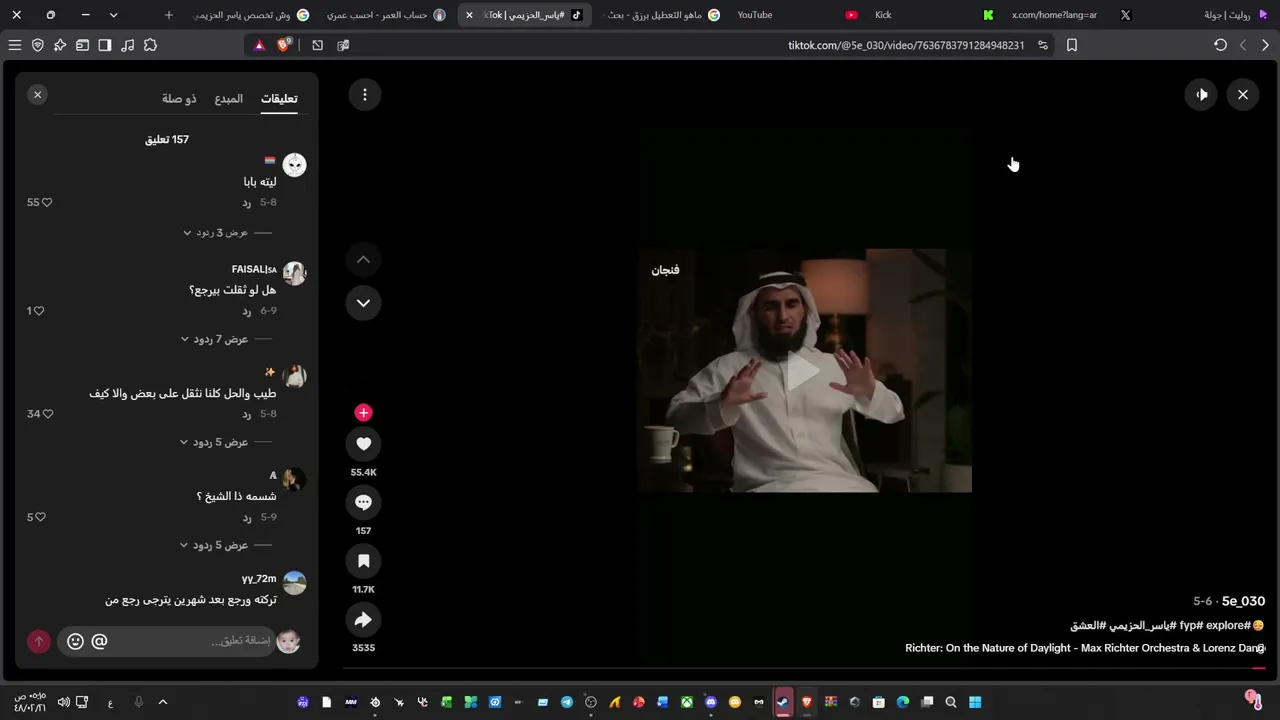
Task: Open Steam from the taskbar
Action: pos(783,702)
